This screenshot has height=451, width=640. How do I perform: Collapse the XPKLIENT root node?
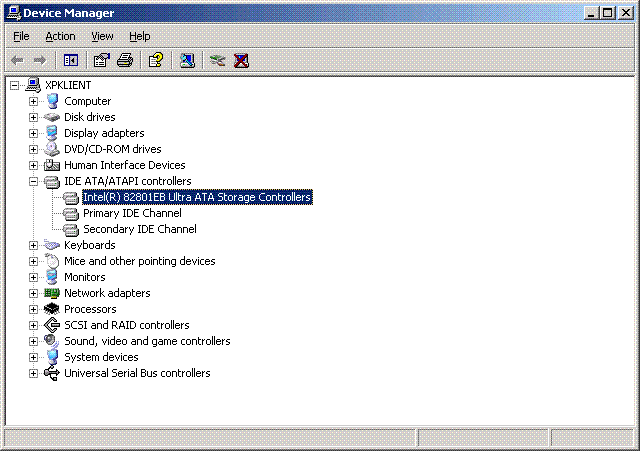15,85
